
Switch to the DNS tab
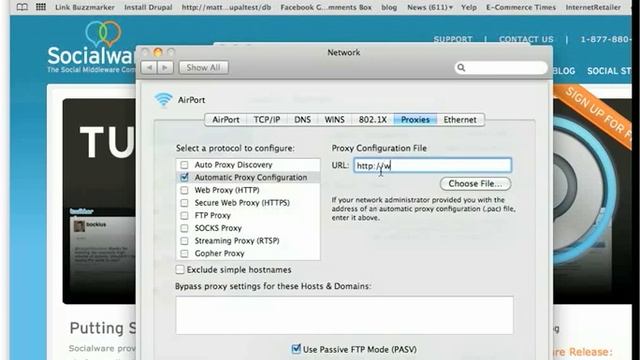click(302, 120)
